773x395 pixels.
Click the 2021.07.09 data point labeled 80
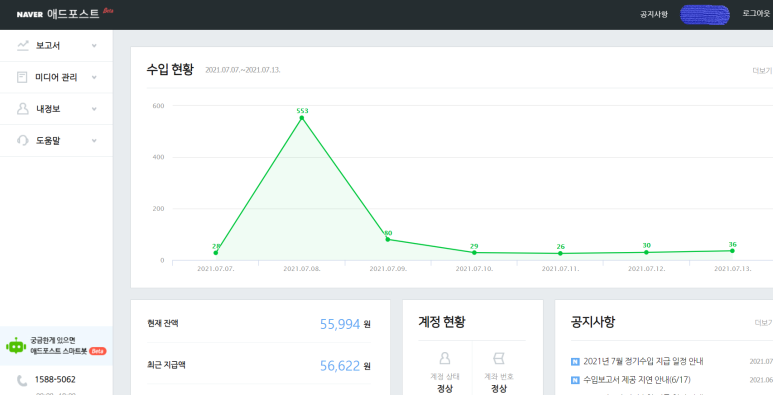click(x=387, y=239)
